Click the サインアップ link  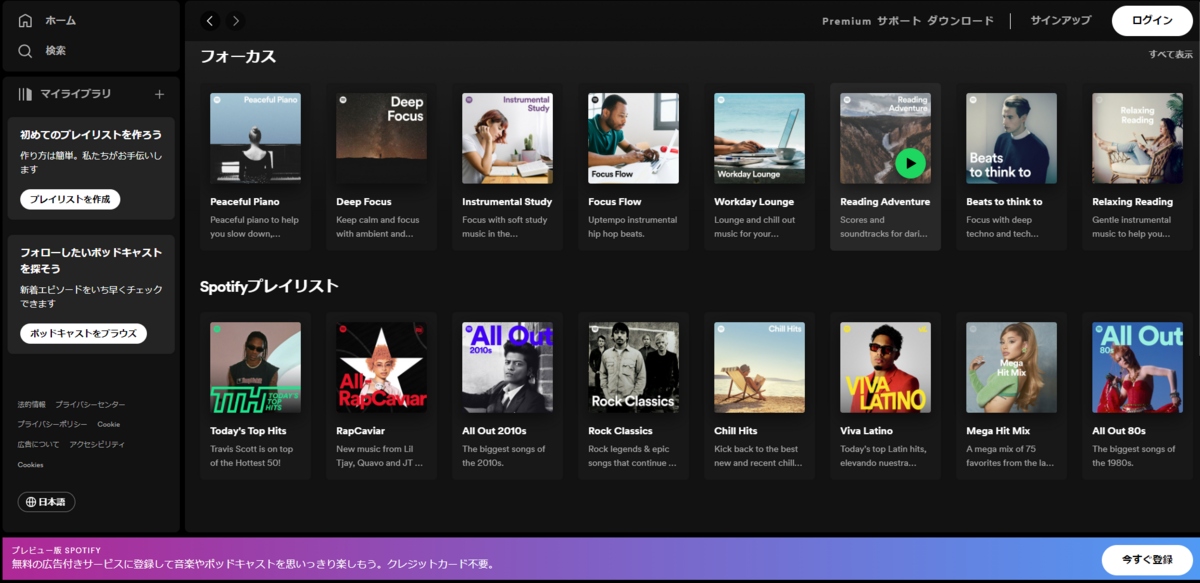[1060, 21]
